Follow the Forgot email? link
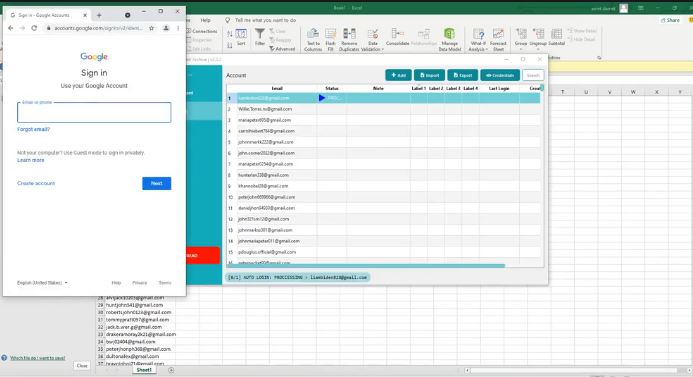Screen dimensions: 693x377 [34, 129]
